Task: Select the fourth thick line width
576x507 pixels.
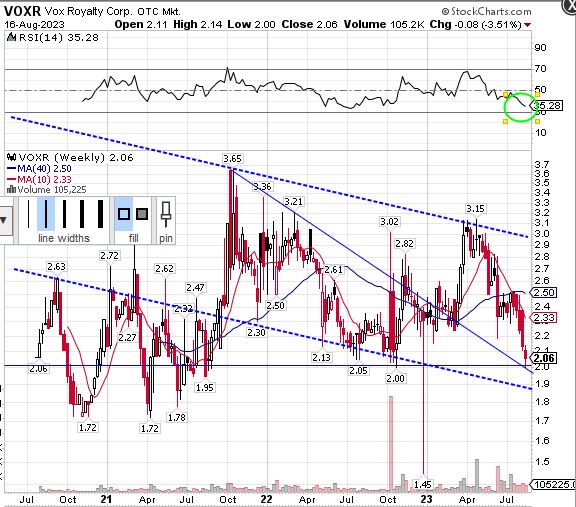Action: (82, 214)
